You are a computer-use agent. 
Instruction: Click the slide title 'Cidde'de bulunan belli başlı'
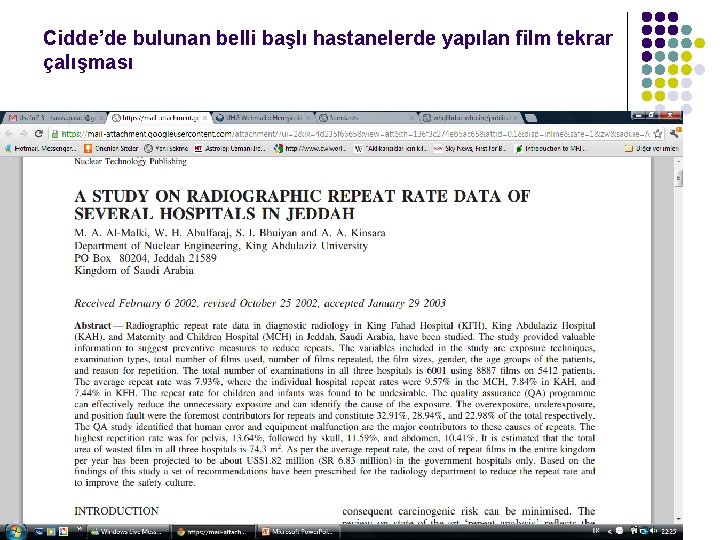point(328,50)
